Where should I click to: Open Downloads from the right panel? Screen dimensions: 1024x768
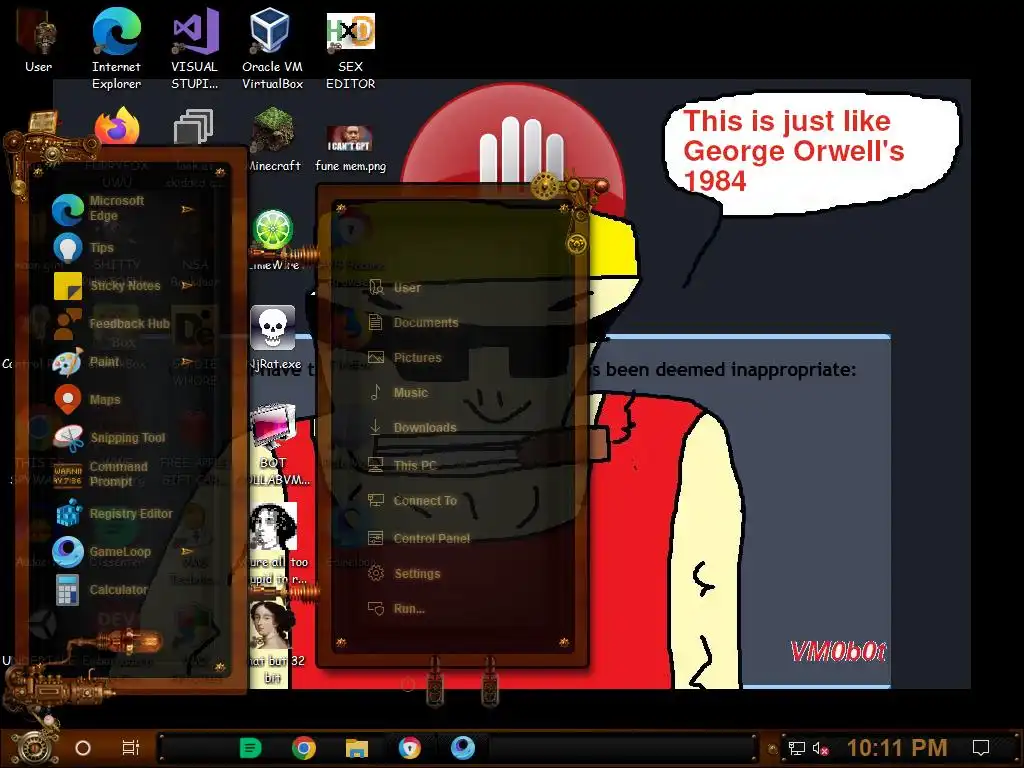[x=412, y=428]
